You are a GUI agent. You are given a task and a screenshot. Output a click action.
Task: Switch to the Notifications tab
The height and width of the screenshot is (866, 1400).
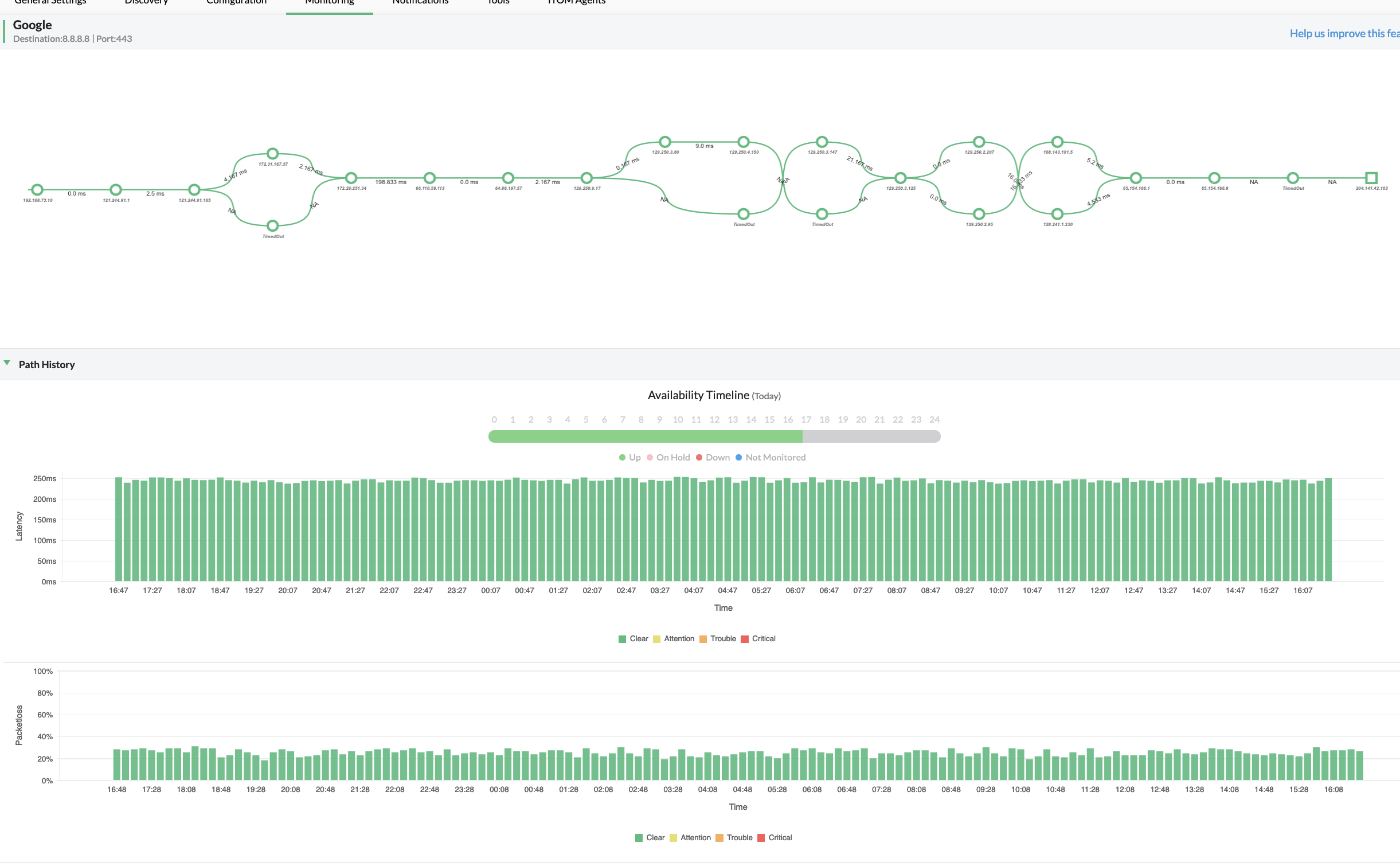click(420, 3)
